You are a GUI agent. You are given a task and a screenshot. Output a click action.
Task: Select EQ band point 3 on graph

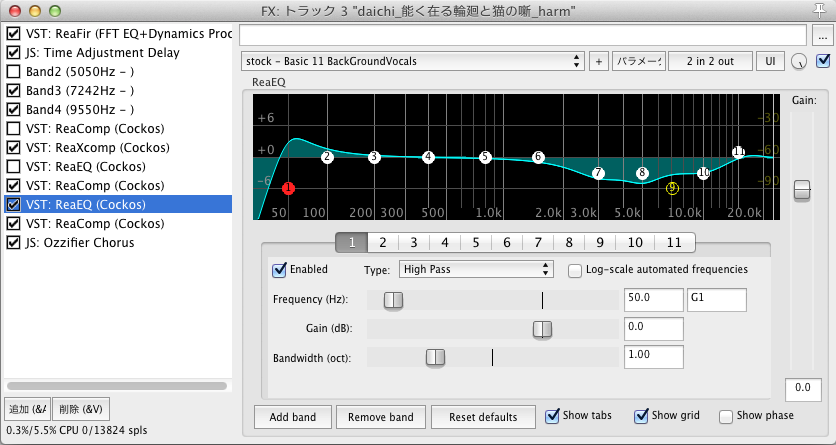click(x=374, y=157)
